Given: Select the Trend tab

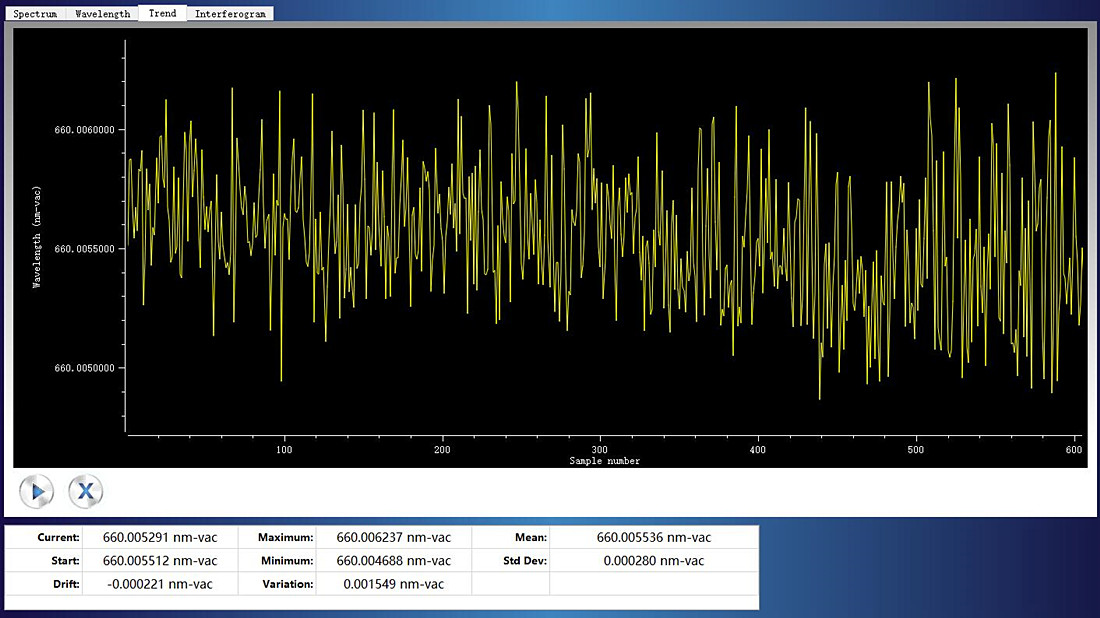Looking at the screenshot, I should tap(162, 13).
